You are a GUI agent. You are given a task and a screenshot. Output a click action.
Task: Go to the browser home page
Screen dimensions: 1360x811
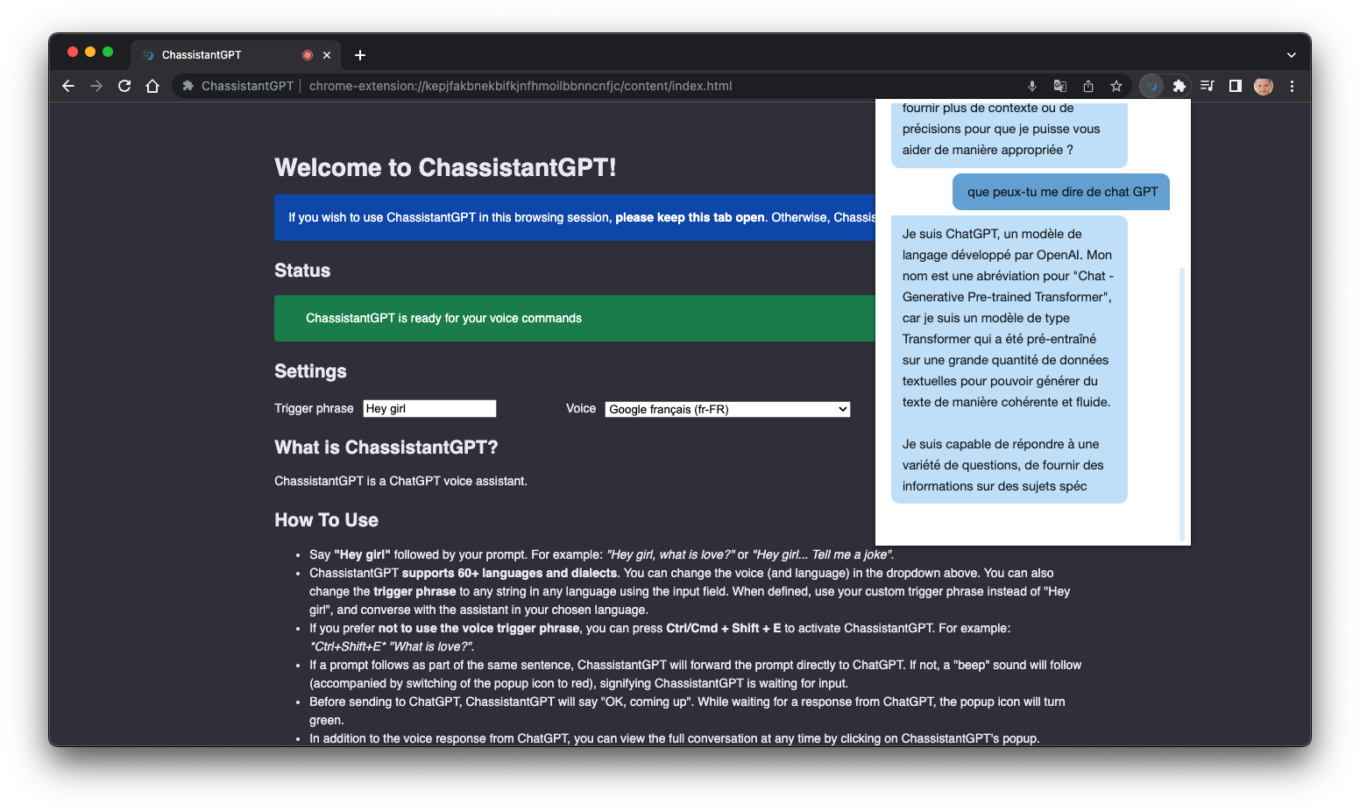pos(152,86)
